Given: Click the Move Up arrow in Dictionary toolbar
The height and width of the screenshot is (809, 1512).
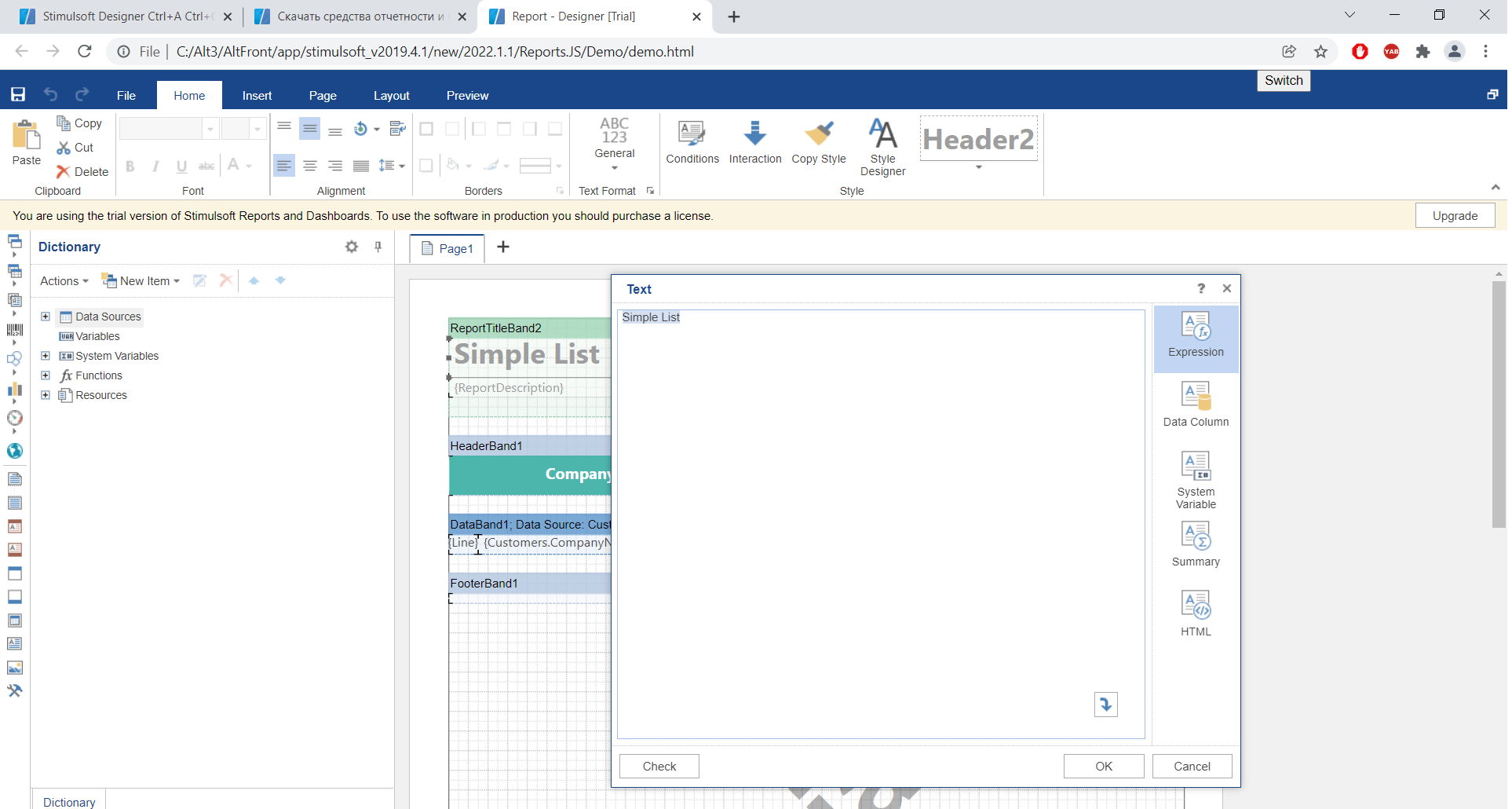Looking at the screenshot, I should 254,280.
